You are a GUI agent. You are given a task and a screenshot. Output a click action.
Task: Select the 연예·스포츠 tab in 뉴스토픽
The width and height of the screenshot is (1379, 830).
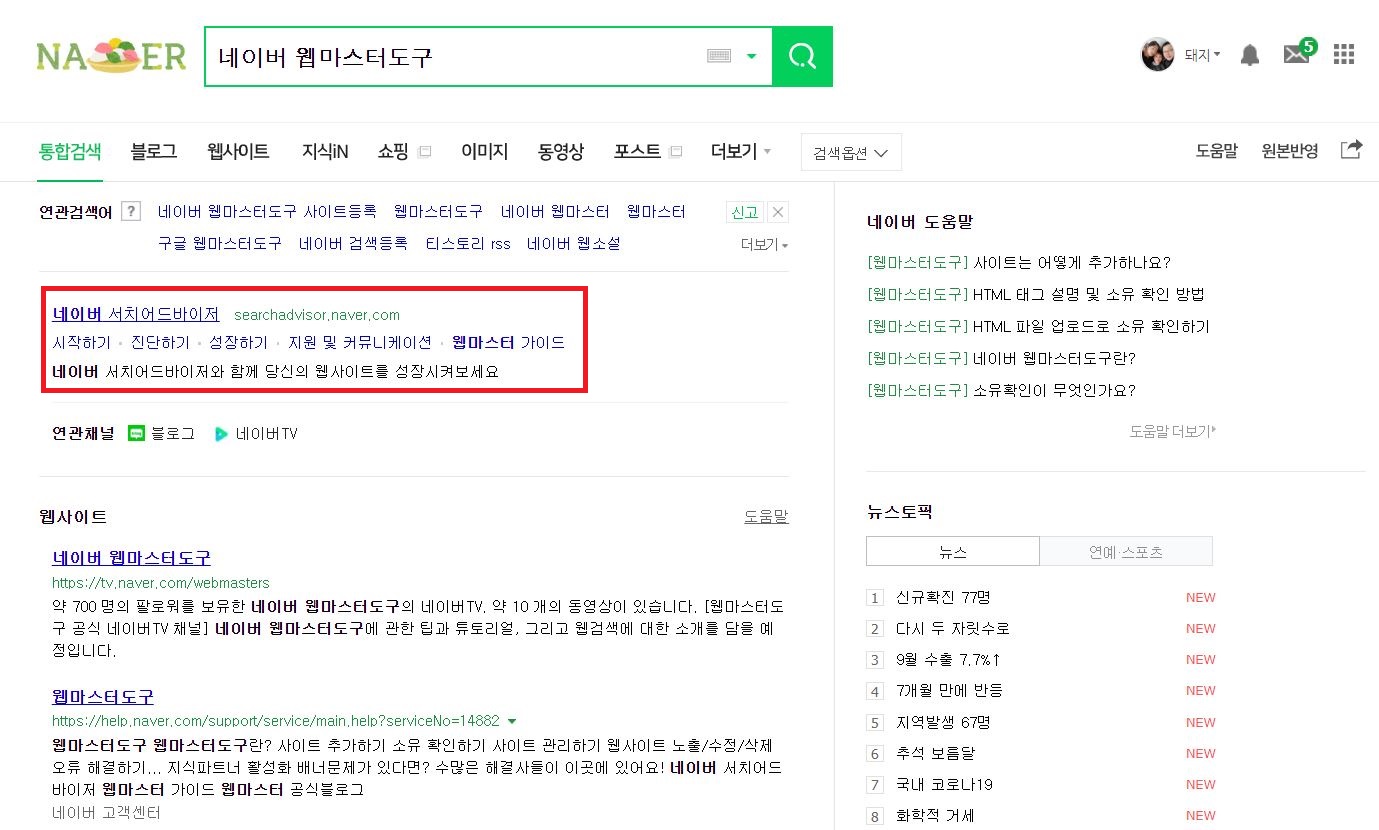click(x=1126, y=551)
